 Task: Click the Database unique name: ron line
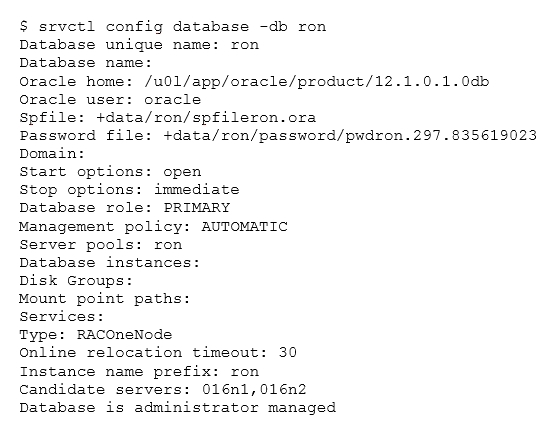pyautogui.click(x=139, y=45)
